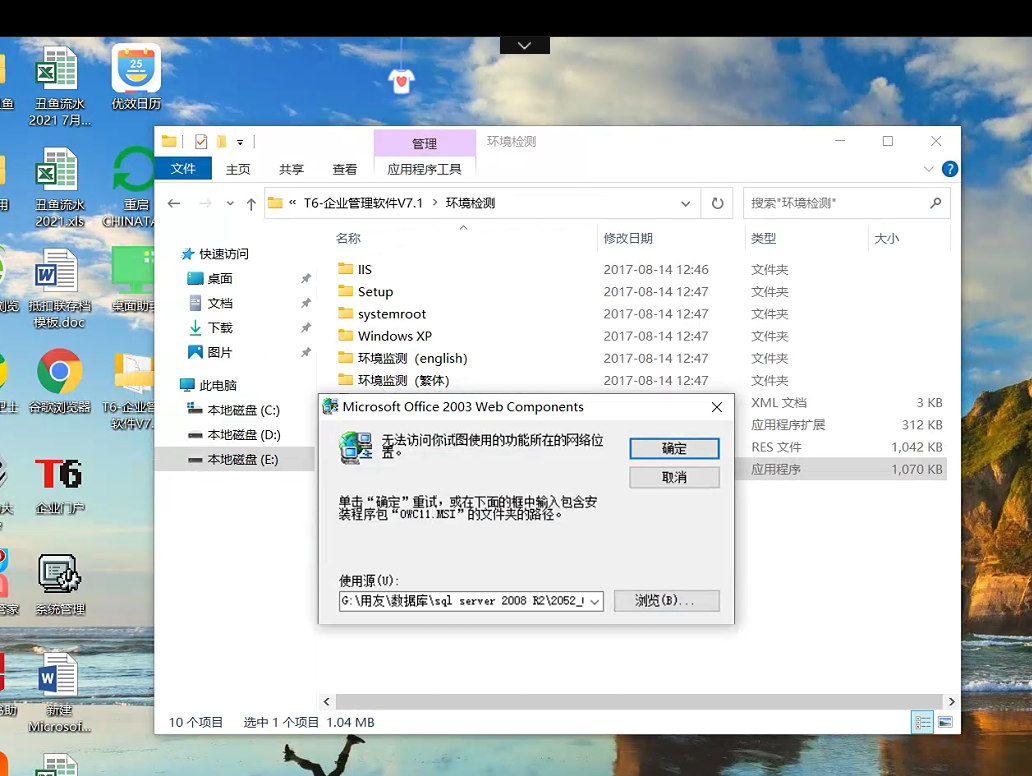Open recent locations dropdown arrow

pos(230,204)
